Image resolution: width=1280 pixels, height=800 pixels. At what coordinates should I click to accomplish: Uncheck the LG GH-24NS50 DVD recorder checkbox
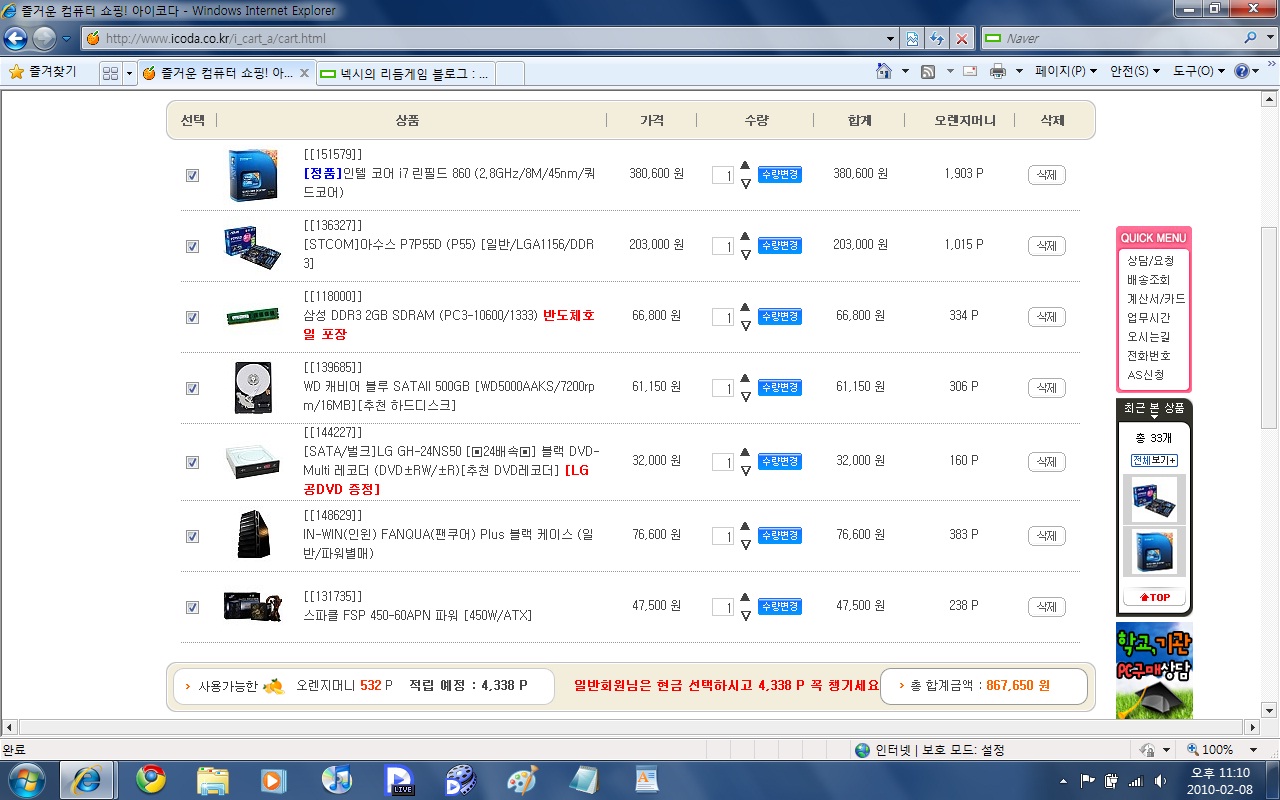192,462
